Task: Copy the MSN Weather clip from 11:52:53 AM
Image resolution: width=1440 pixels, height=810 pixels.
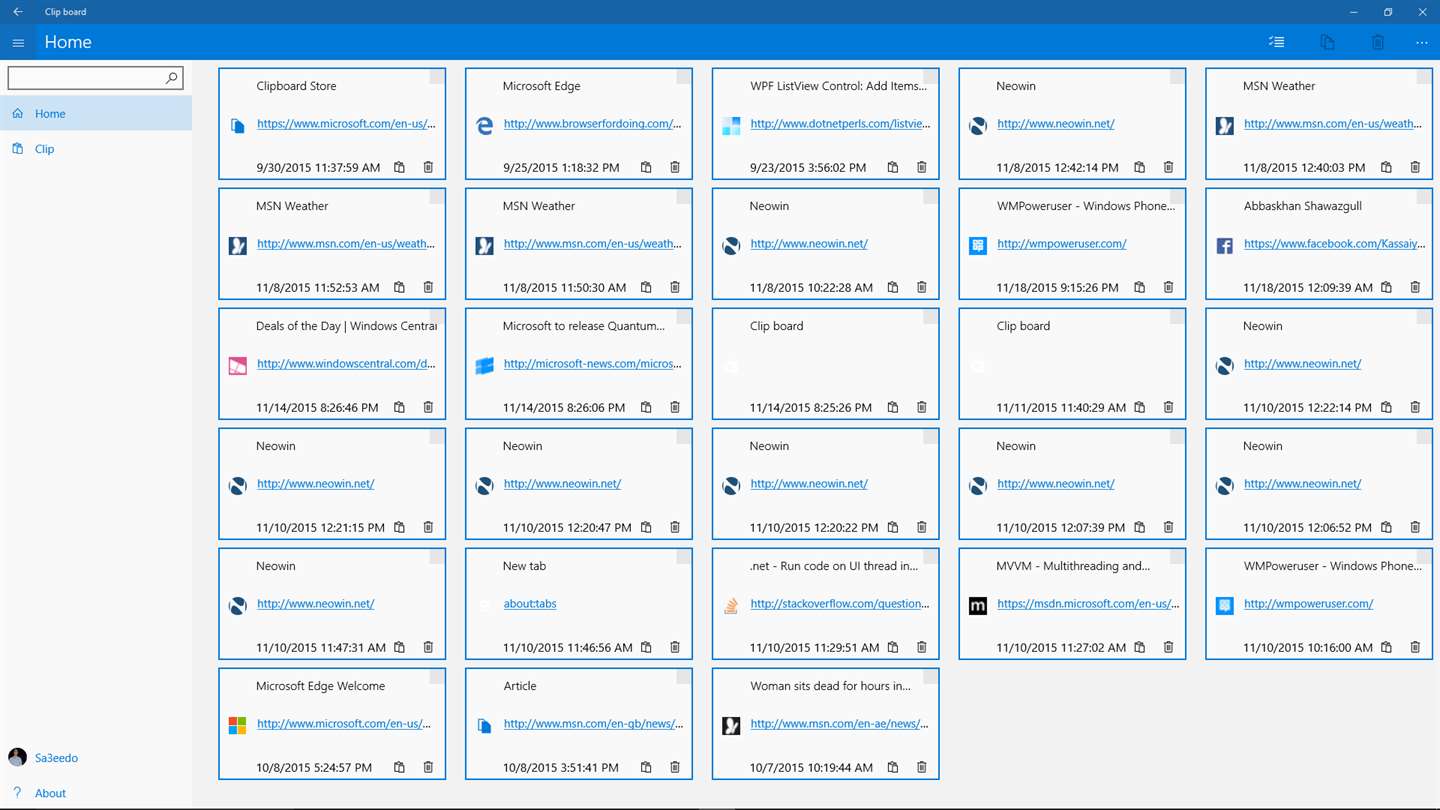Action: pyautogui.click(x=400, y=287)
